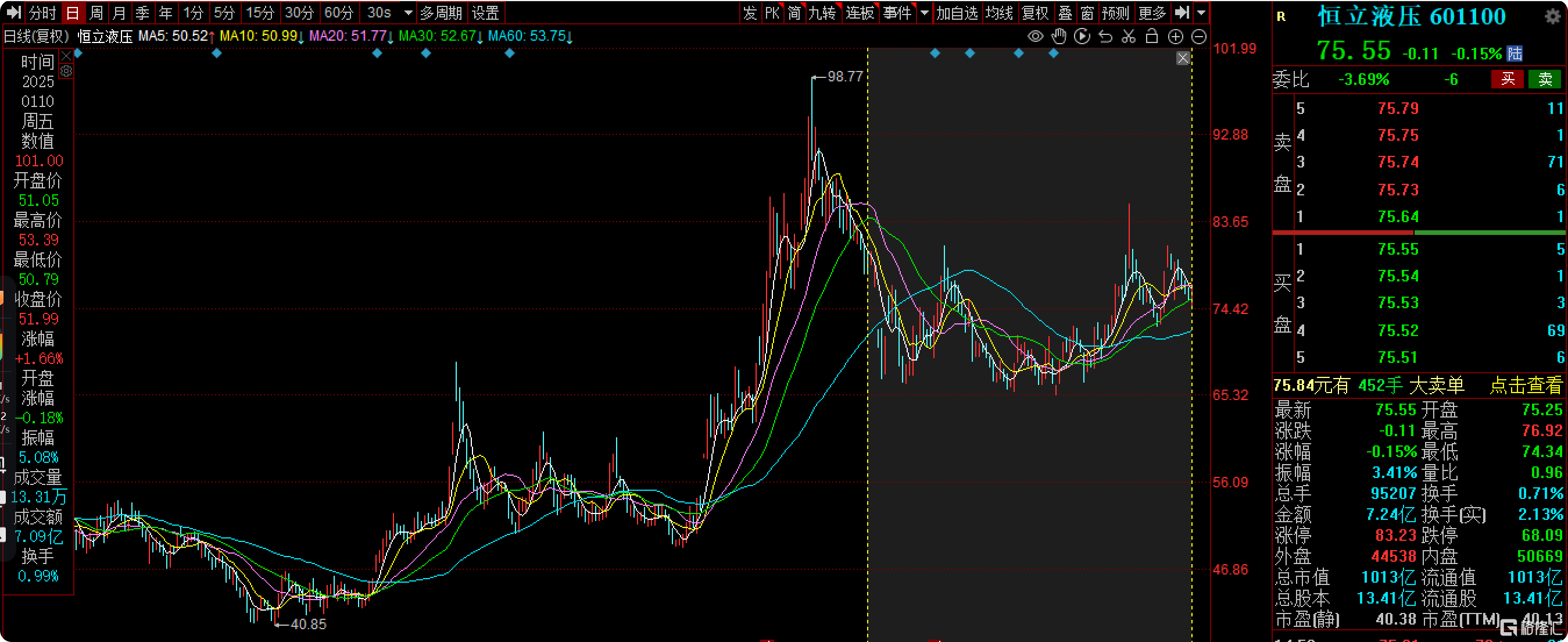Click the replay play icon
Image resolution: width=1568 pixels, height=642 pixels.
[1082, 37]
